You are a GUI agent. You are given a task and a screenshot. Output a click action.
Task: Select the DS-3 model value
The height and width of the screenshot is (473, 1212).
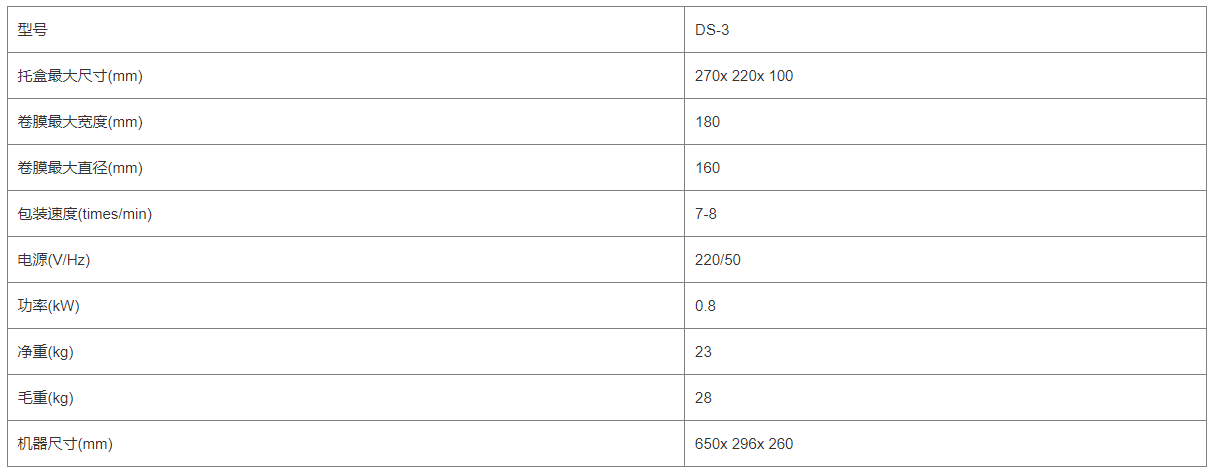pos(712,30)
